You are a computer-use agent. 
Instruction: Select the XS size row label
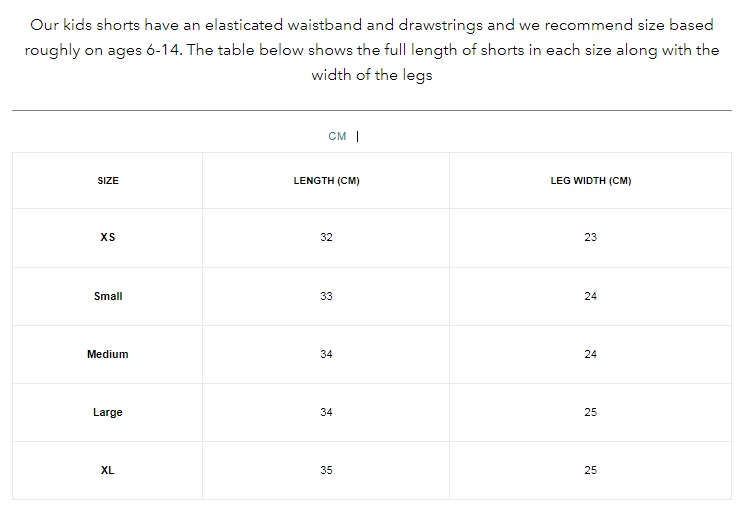(x=108, y=237)
